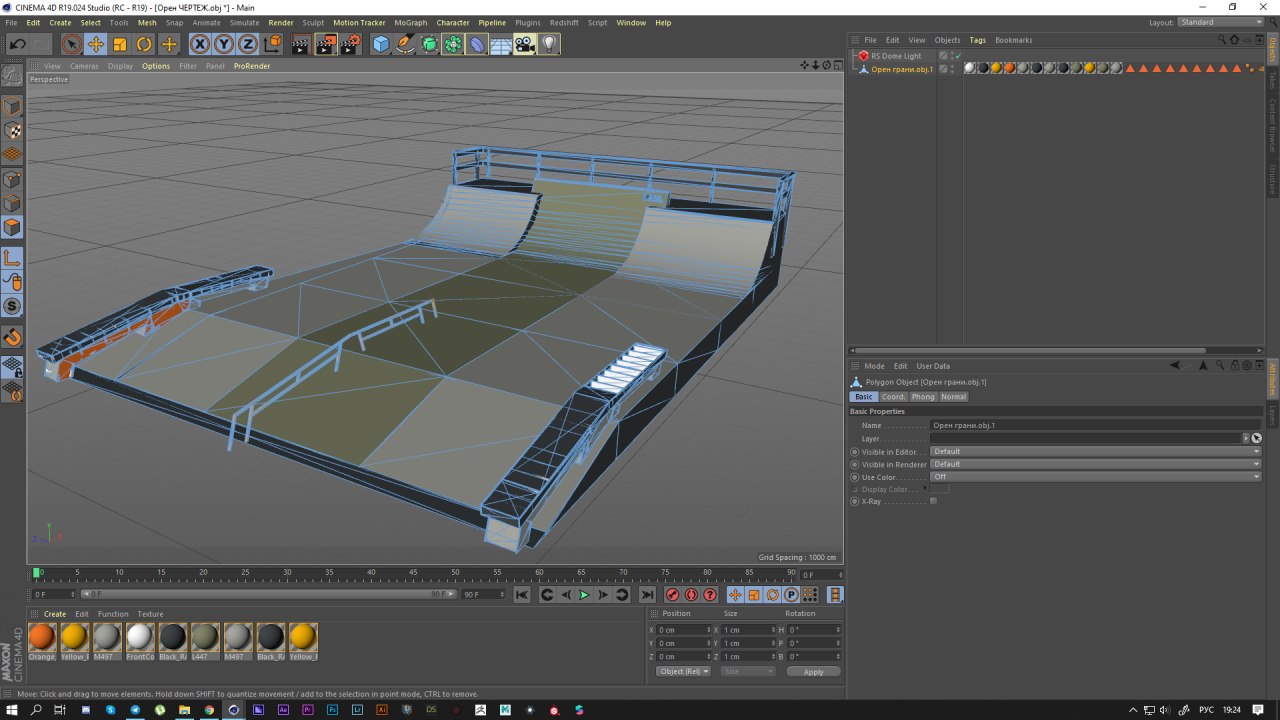Open the viewport Options menu
The height and width of the screenshot is (720, 1280).
(156, 66)
